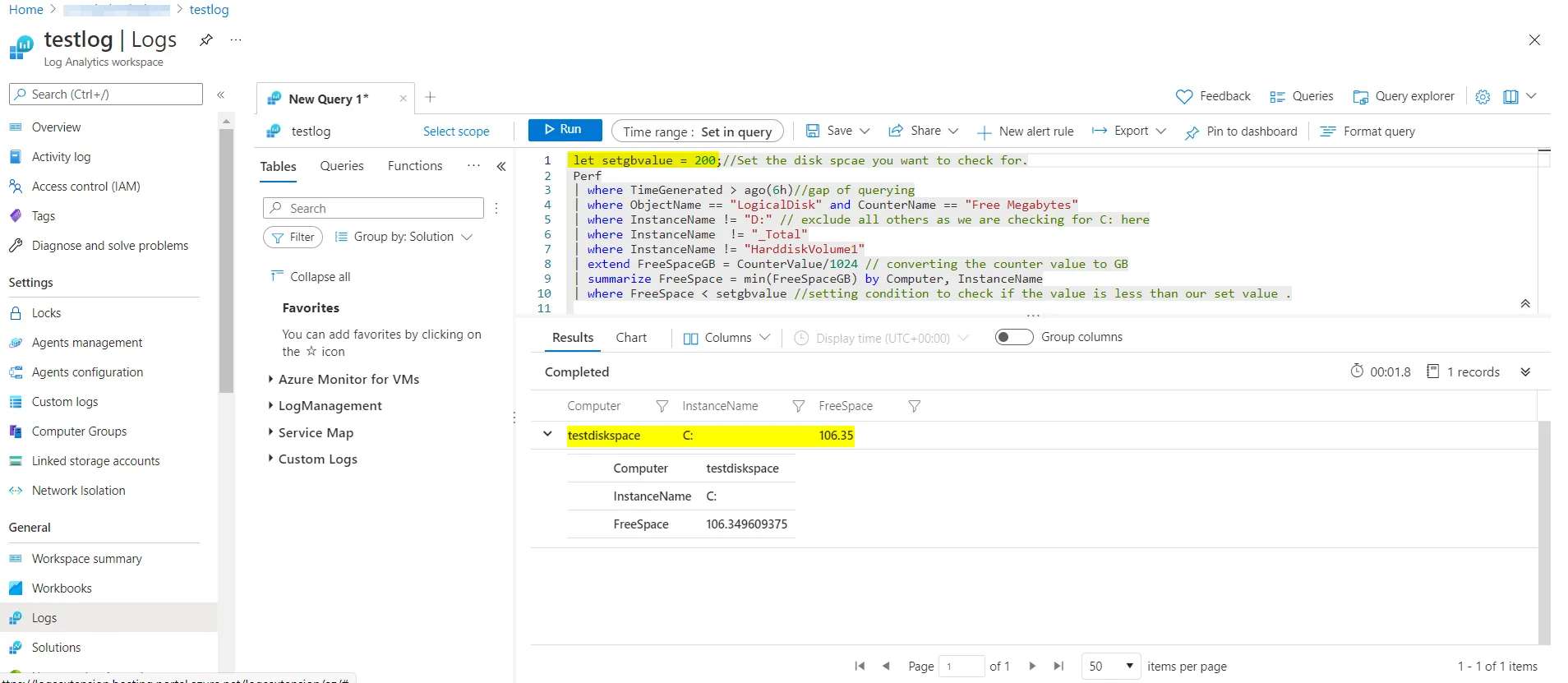Change Group by: Solution dropdown
This screenshot has width=1568, height=683.
point(404,237)
